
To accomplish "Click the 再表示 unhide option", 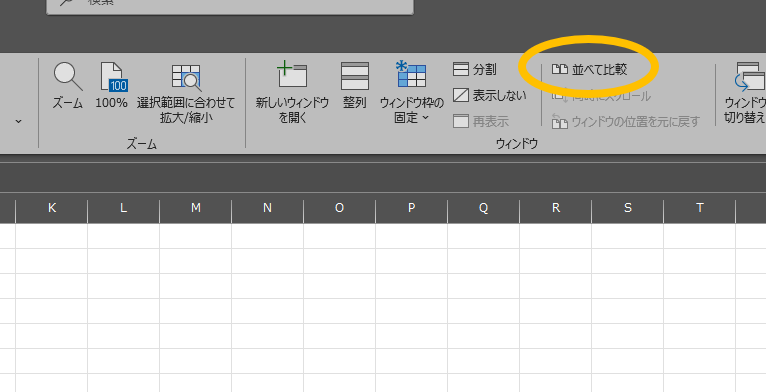I will coord(481,121).
